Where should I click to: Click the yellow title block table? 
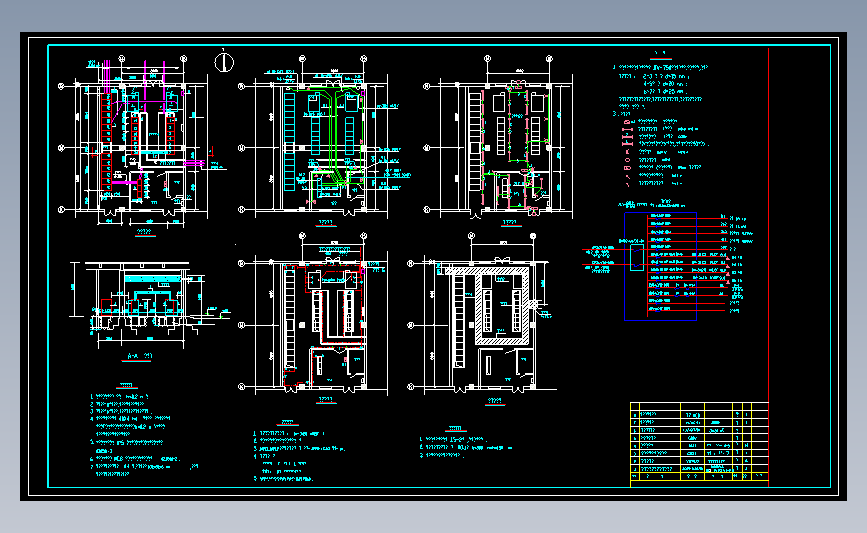pos(699,445)
